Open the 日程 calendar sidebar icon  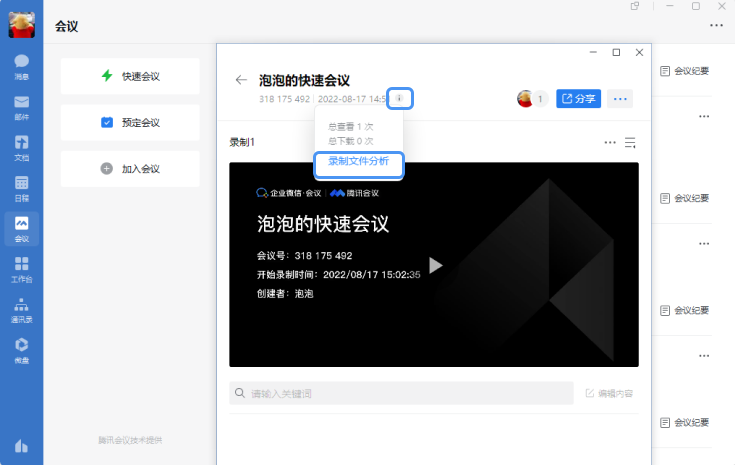coord(21,189)
